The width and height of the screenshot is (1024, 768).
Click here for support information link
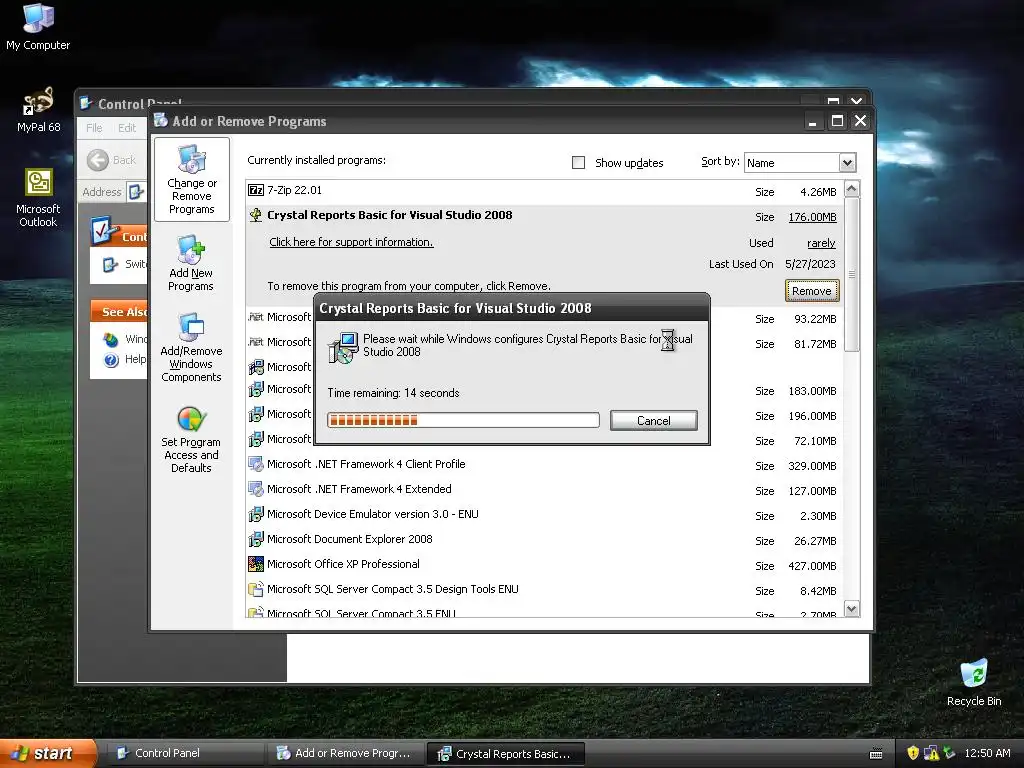click(351, 242)
